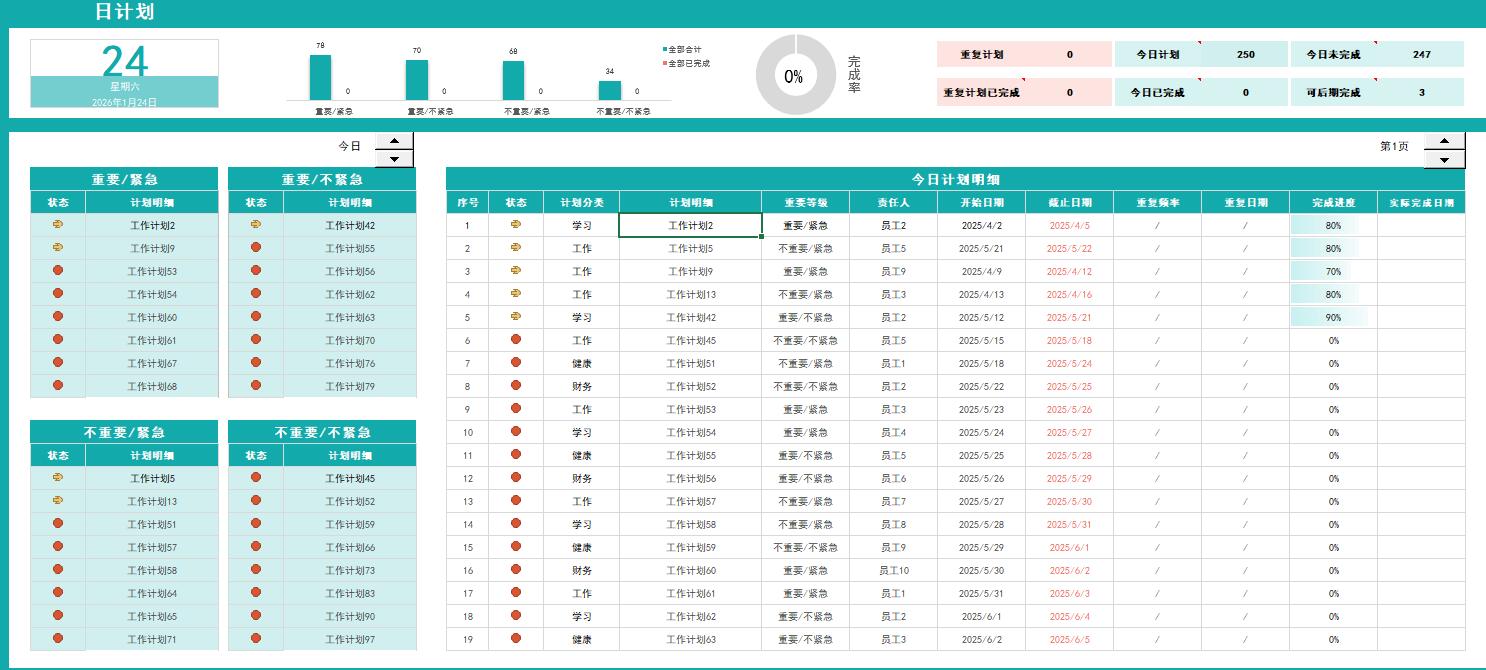Click yellow status icon in detail table row 1
This screenshot has height=670, width=1486.
click(x=516, y=225)
